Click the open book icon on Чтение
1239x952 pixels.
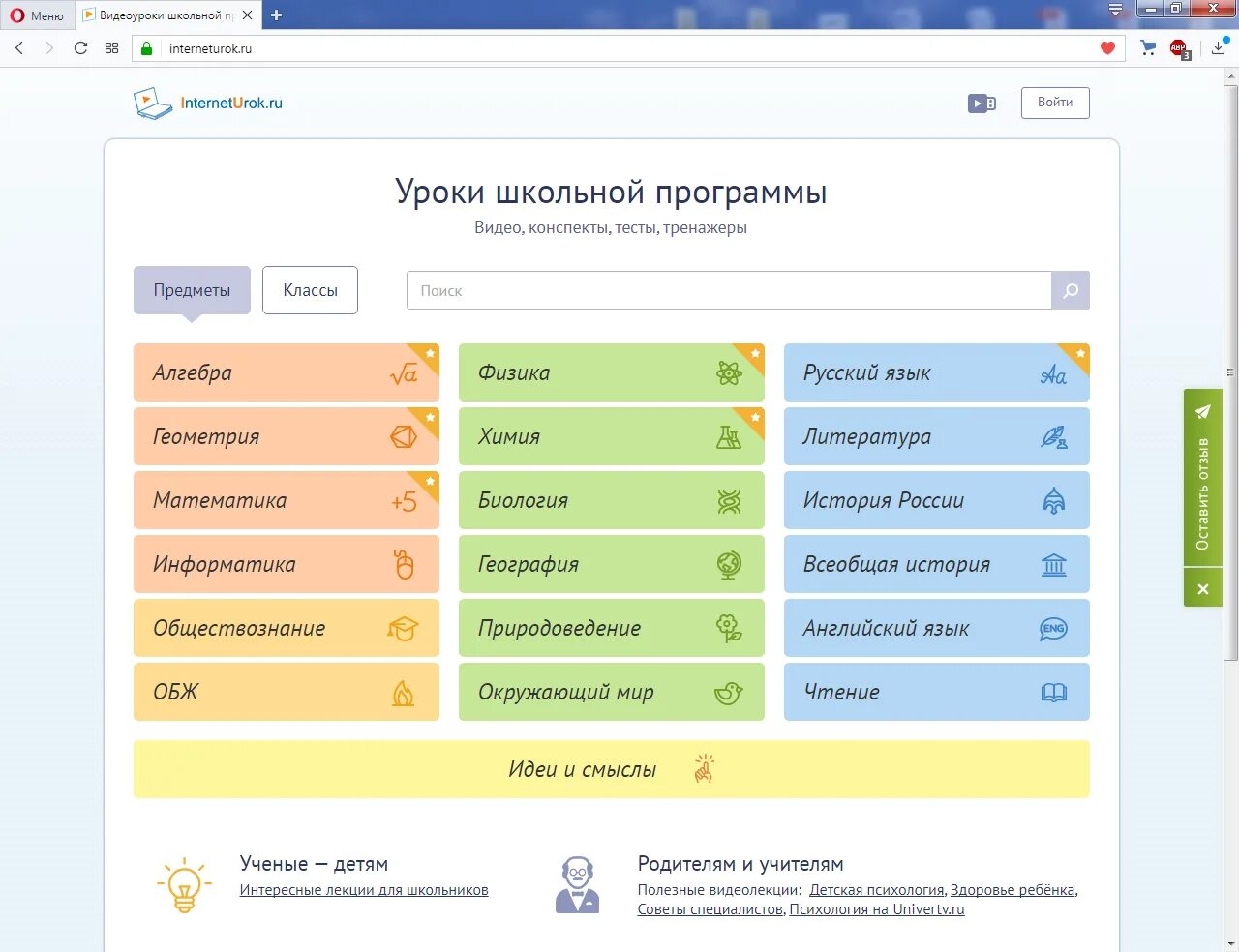1054,693
